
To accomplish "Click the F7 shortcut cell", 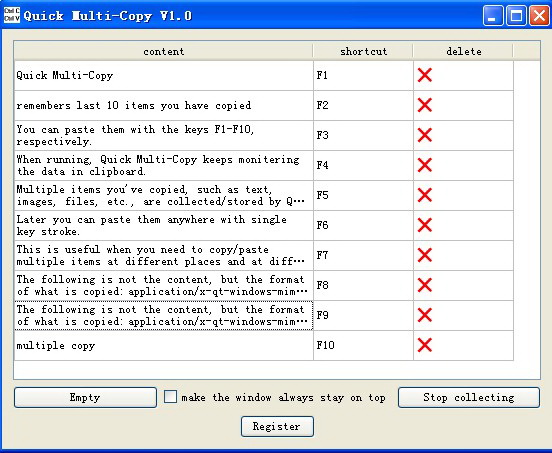I will click(x=363, y=256).
